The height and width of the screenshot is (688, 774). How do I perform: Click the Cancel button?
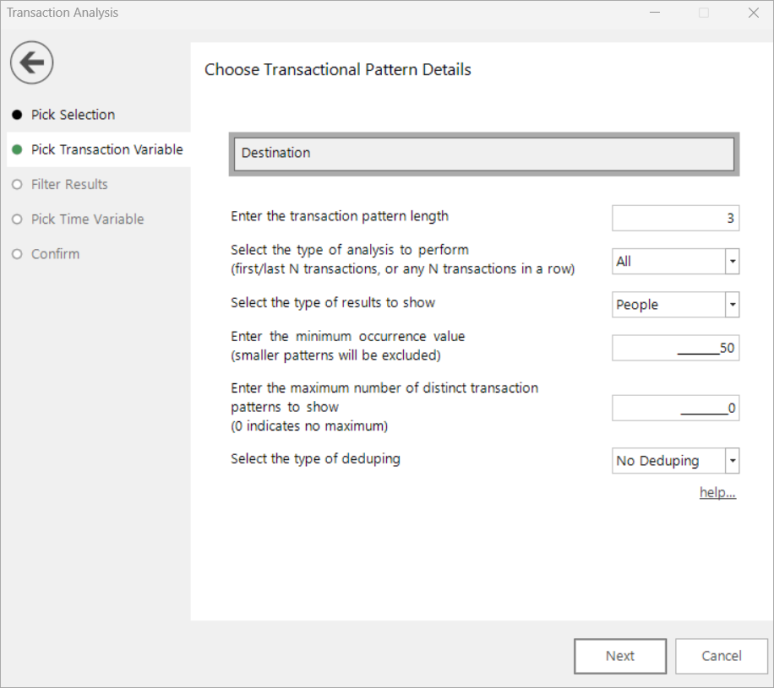pyautogui.click(x=721, y=656)
